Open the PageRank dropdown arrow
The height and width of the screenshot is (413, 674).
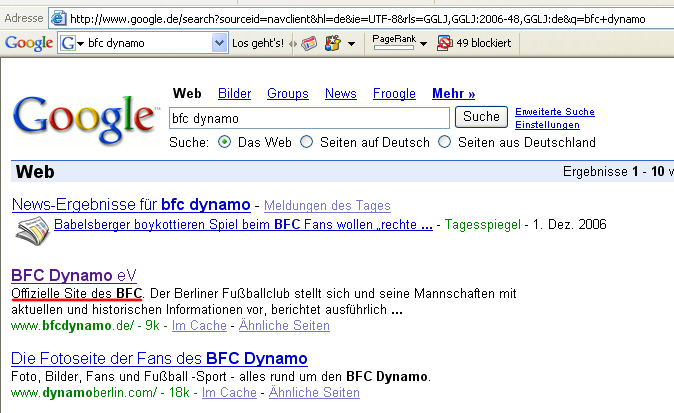click(x=423, y=43)
